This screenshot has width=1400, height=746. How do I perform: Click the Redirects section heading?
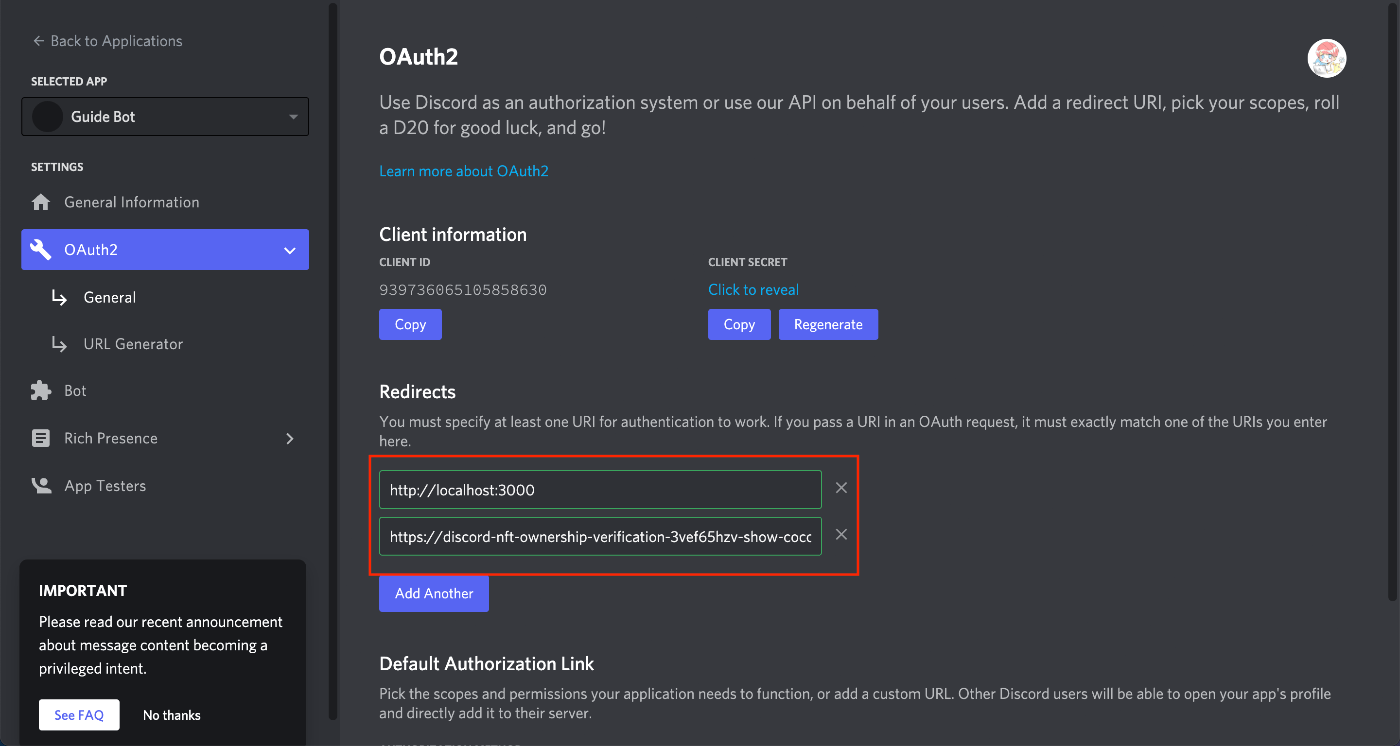coord(417,392)
